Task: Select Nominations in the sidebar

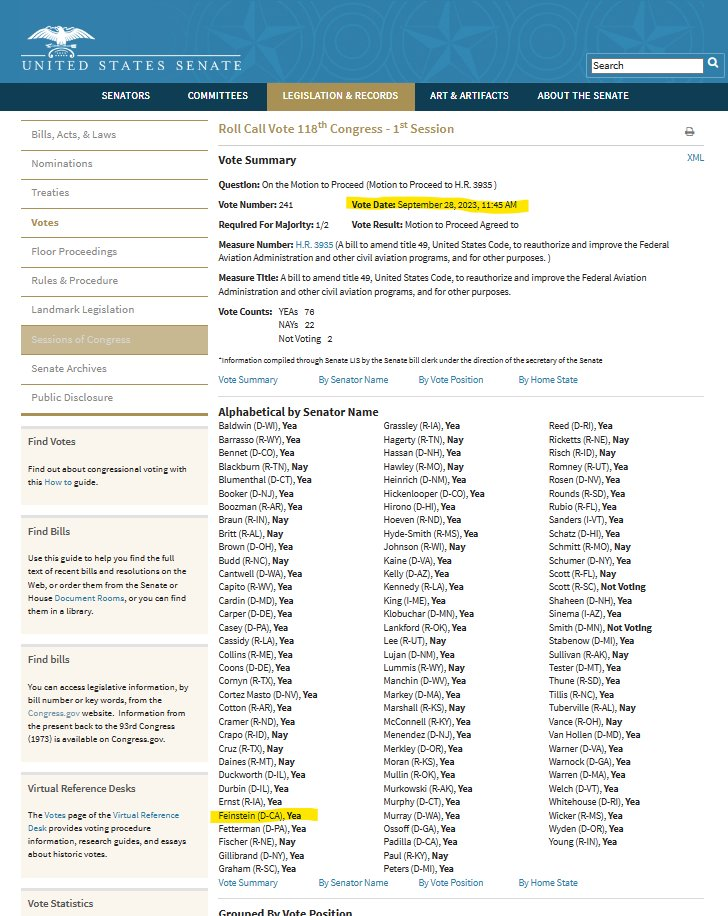Action: tap(62, 164)
